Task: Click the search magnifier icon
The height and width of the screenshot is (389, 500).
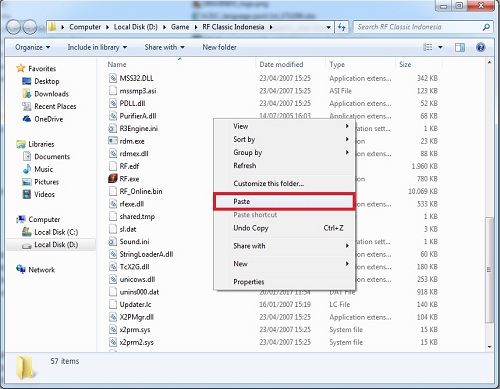Action: [x=486, y=27]
